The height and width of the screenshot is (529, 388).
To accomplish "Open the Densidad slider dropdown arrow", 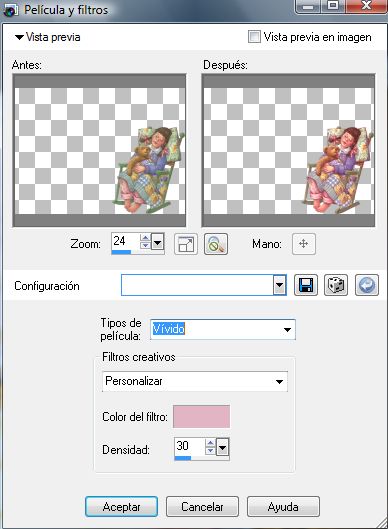I will [222, 447].
